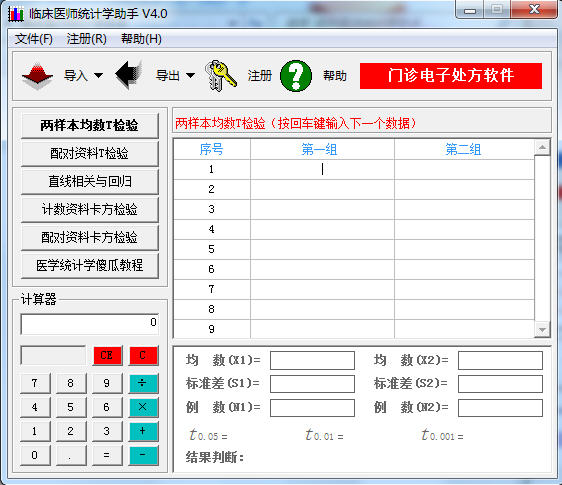Click the multiply operator calculator key
The image size is (562, 485).
(143, 407)
